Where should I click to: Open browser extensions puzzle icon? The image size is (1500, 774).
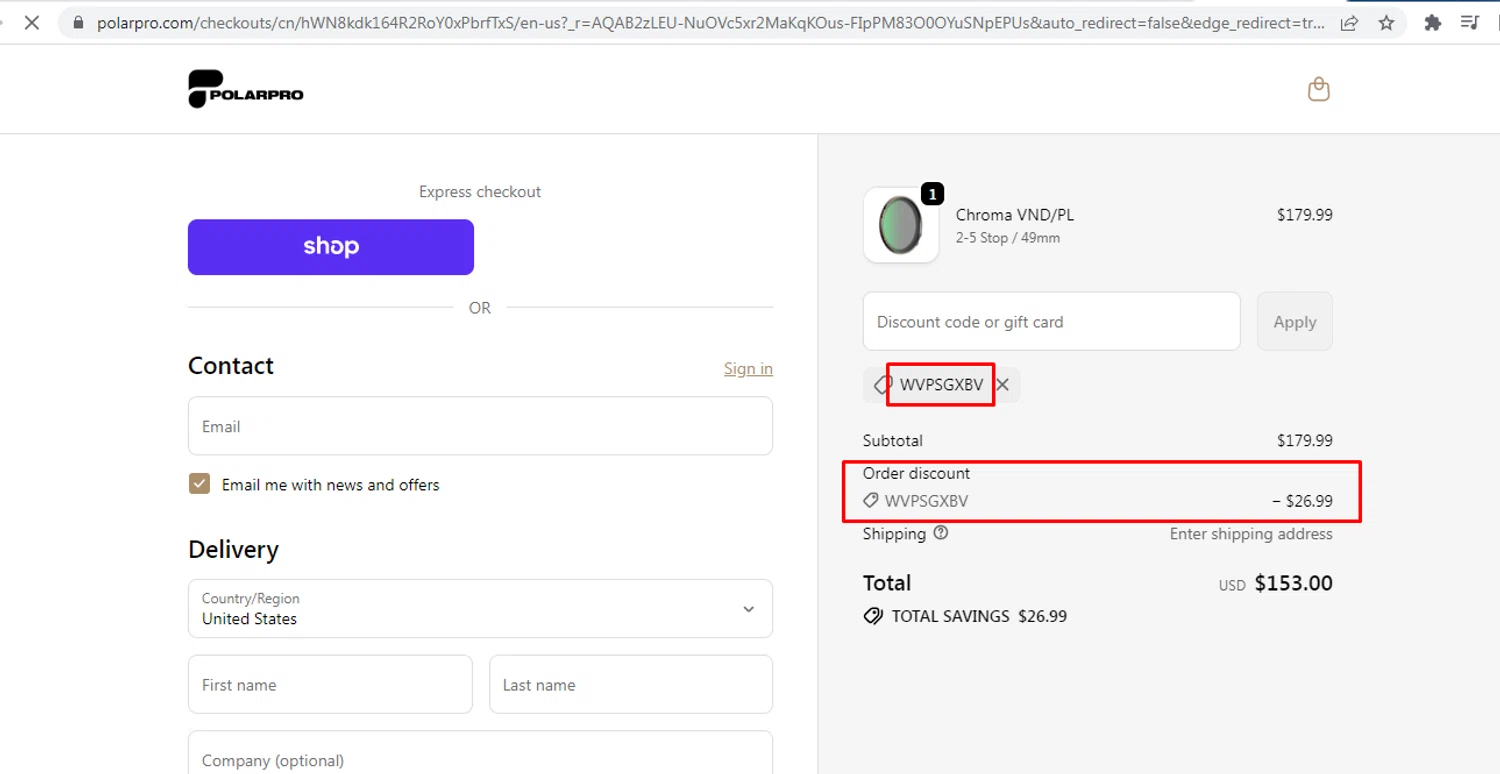tap(1433, 22)
